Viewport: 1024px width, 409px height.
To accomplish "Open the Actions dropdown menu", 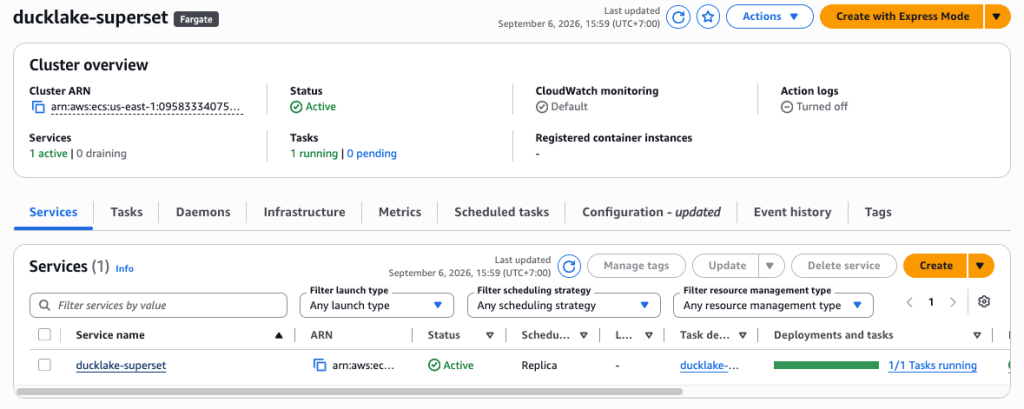I will [x=769, y=16].
